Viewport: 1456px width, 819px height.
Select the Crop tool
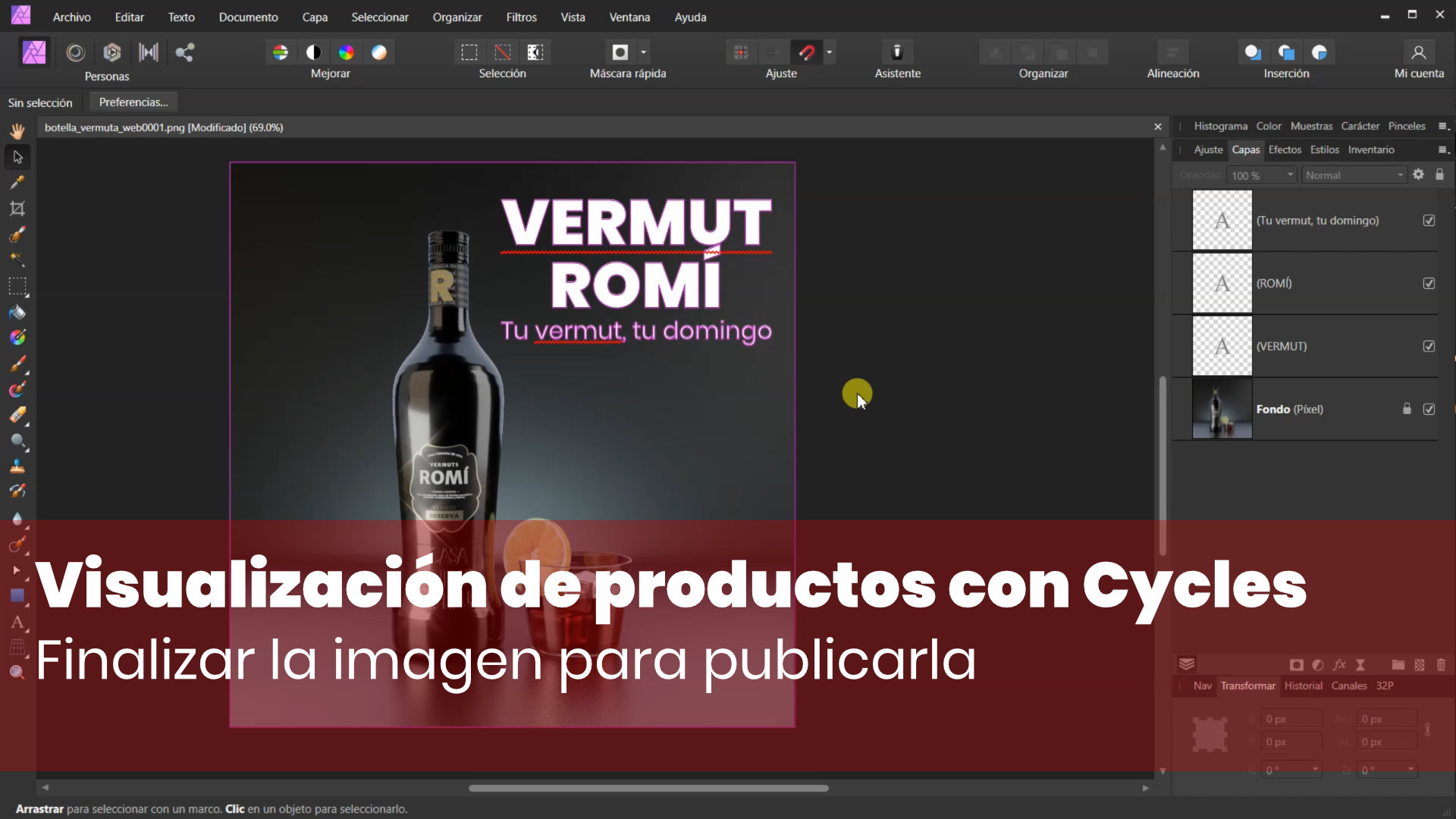[x=17, y=209]
